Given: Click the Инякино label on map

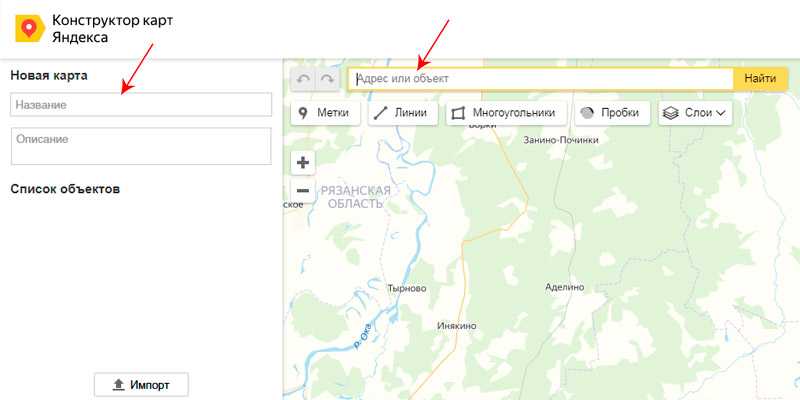Looking at the screenshot, I should [457, 326].
